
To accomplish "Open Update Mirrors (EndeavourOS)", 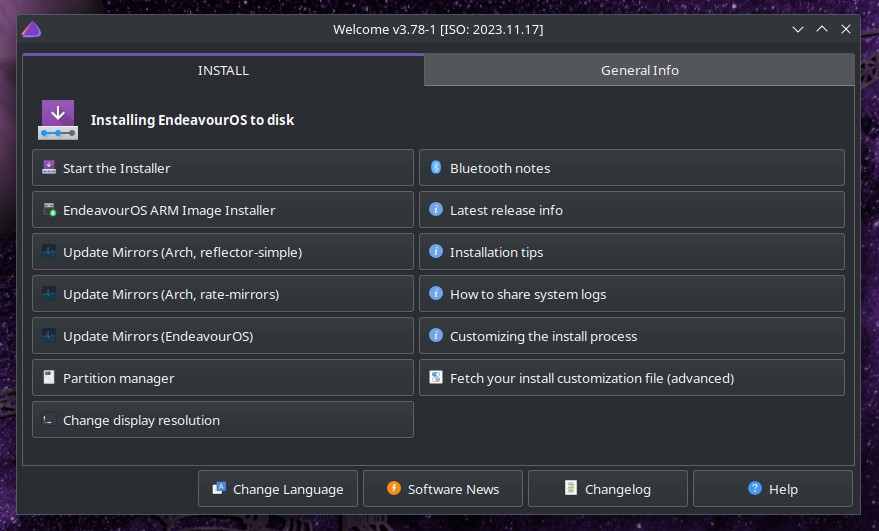I will (x=223, y=336).
